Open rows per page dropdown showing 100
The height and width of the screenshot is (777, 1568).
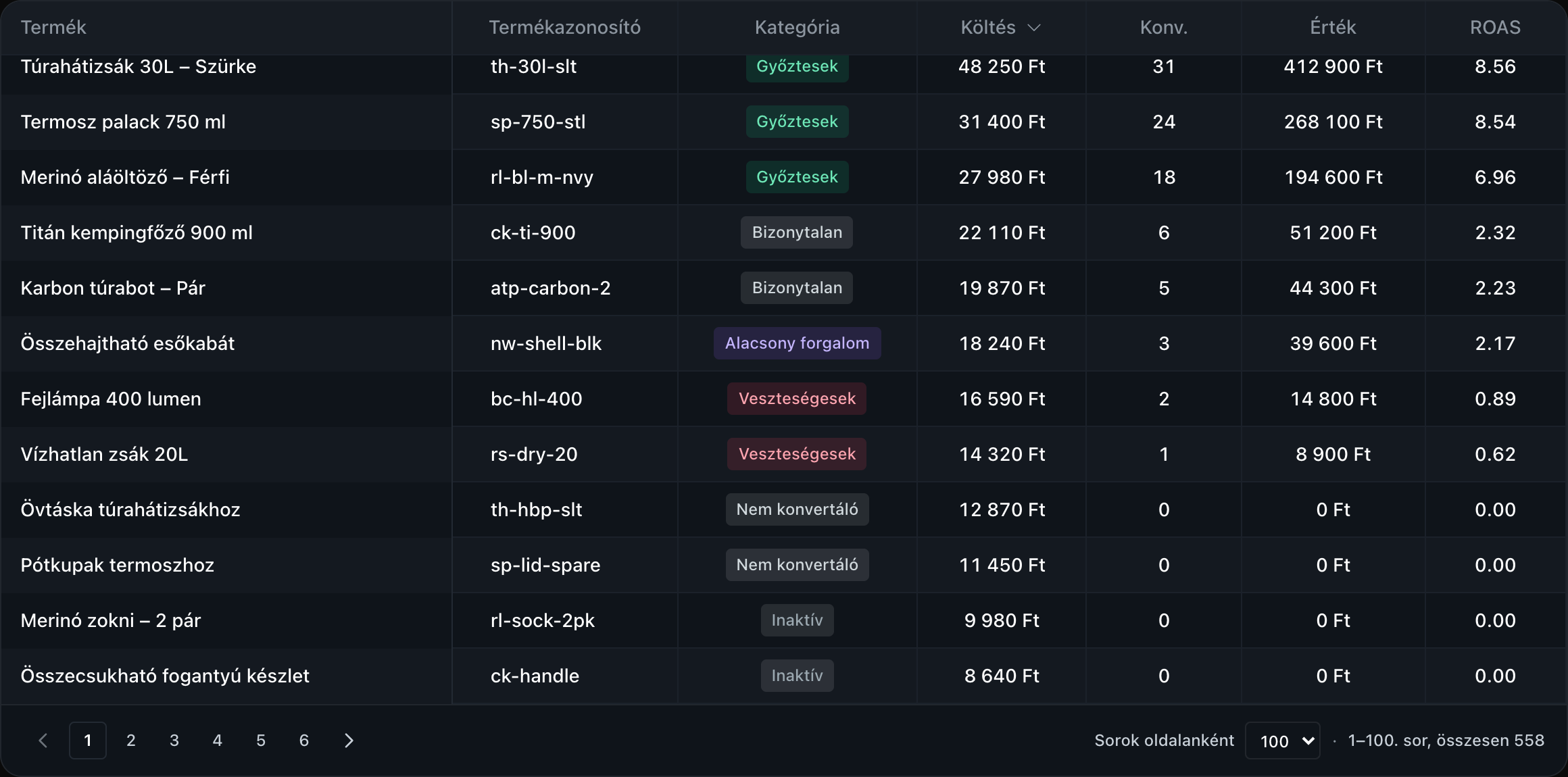click(x=1282, y=741)
